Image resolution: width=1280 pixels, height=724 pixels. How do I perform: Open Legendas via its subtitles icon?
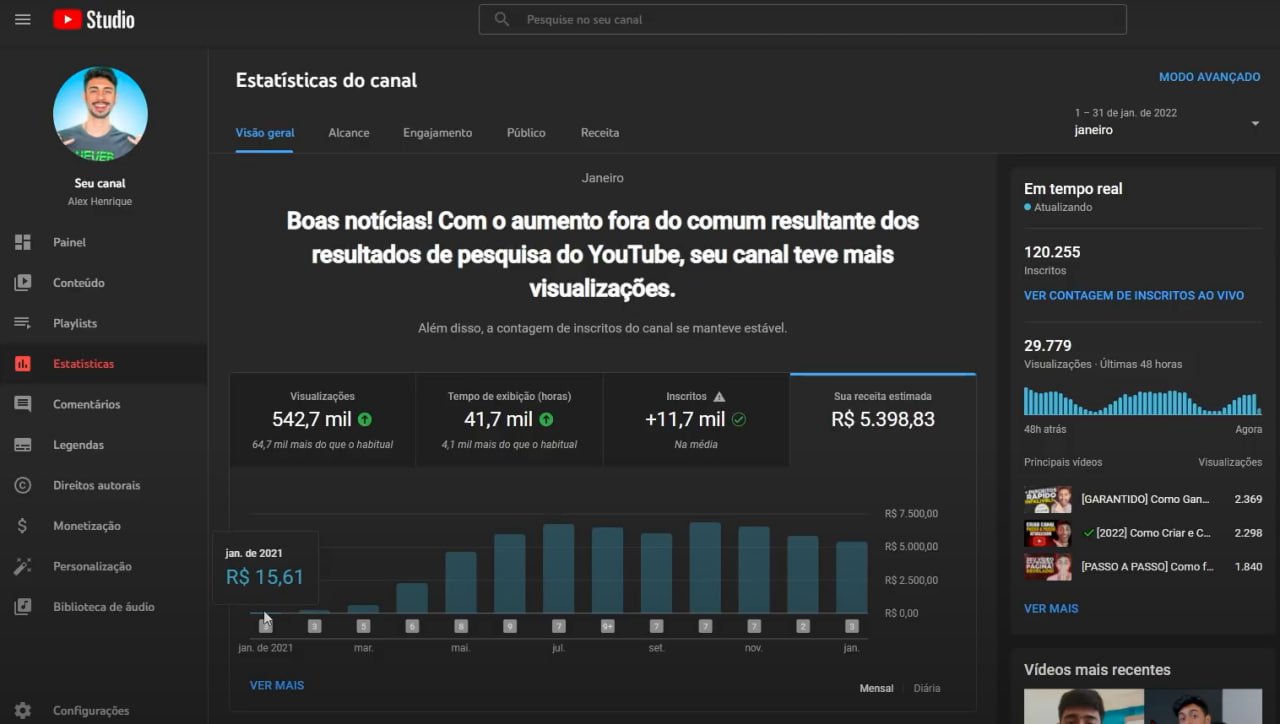[23, 445]
